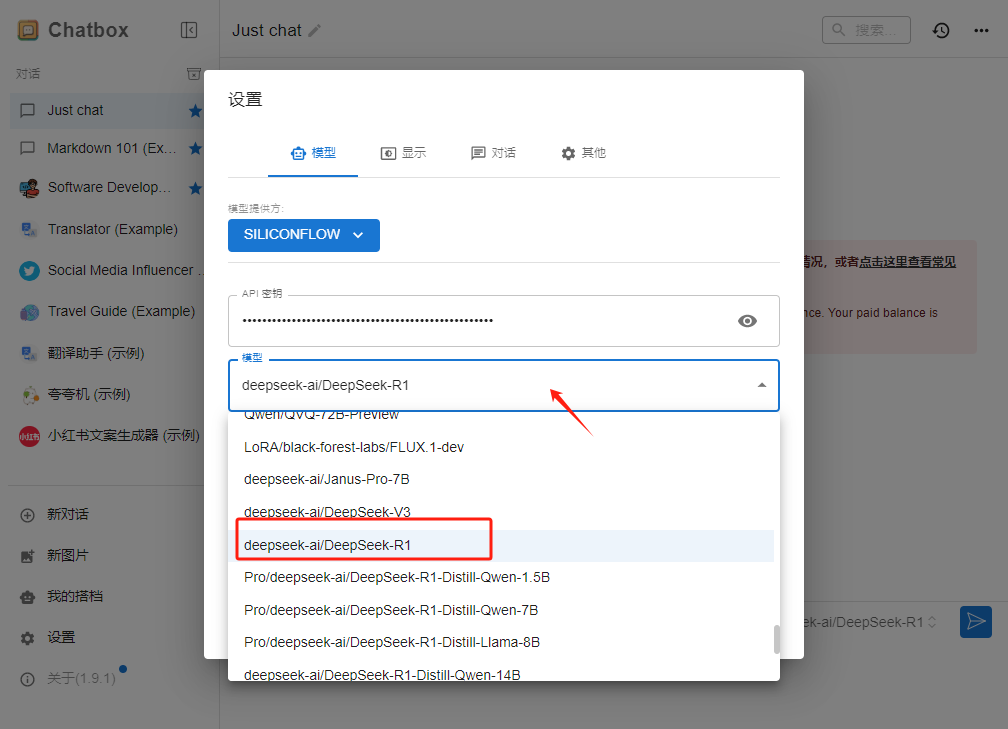Open Translator (Example) conversation
The height and width of the screenshot is (729, 1008).
coord(107,229)
